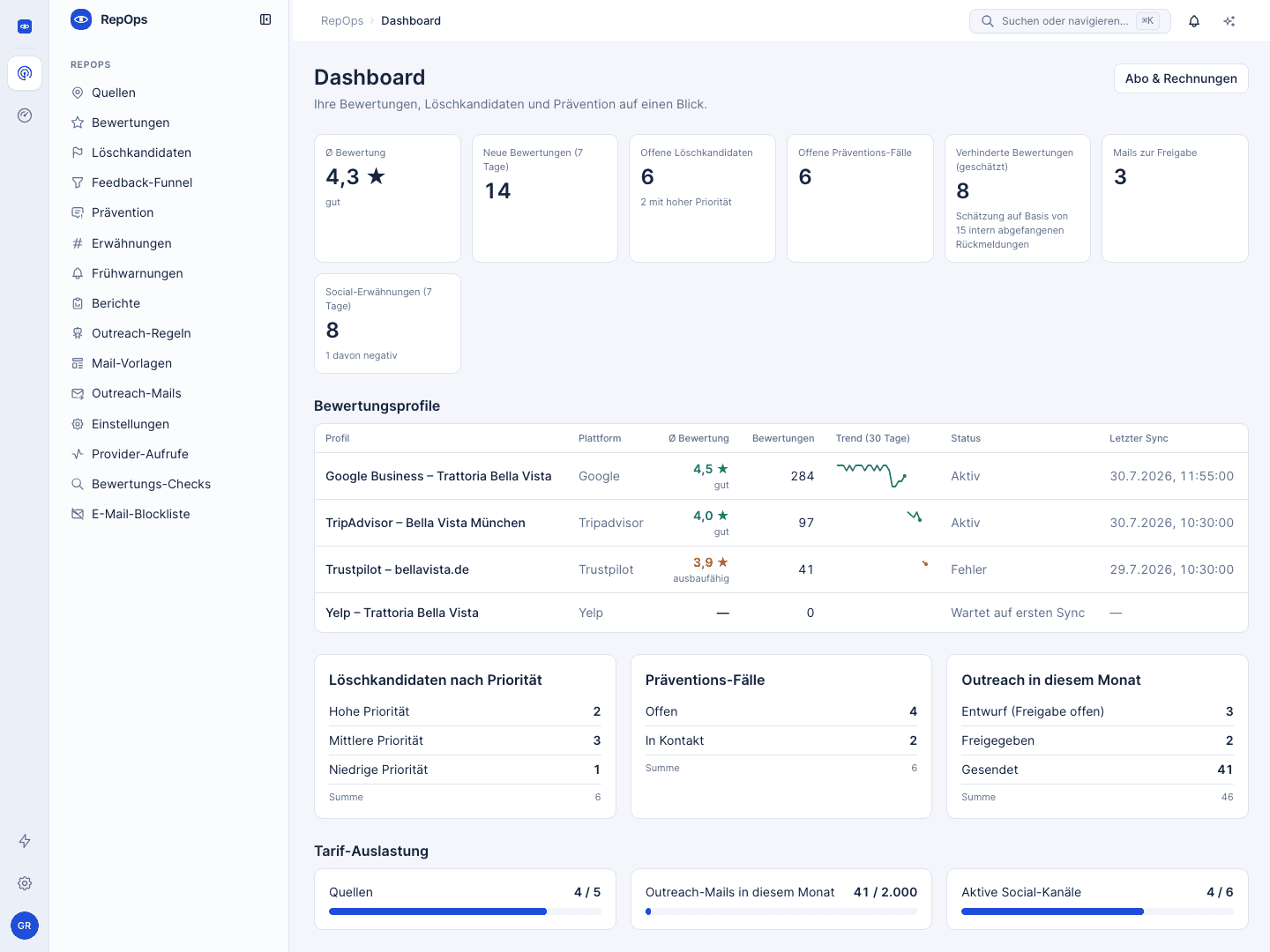
Task: Click the Freigegeben row
Action: [1097, 740]
